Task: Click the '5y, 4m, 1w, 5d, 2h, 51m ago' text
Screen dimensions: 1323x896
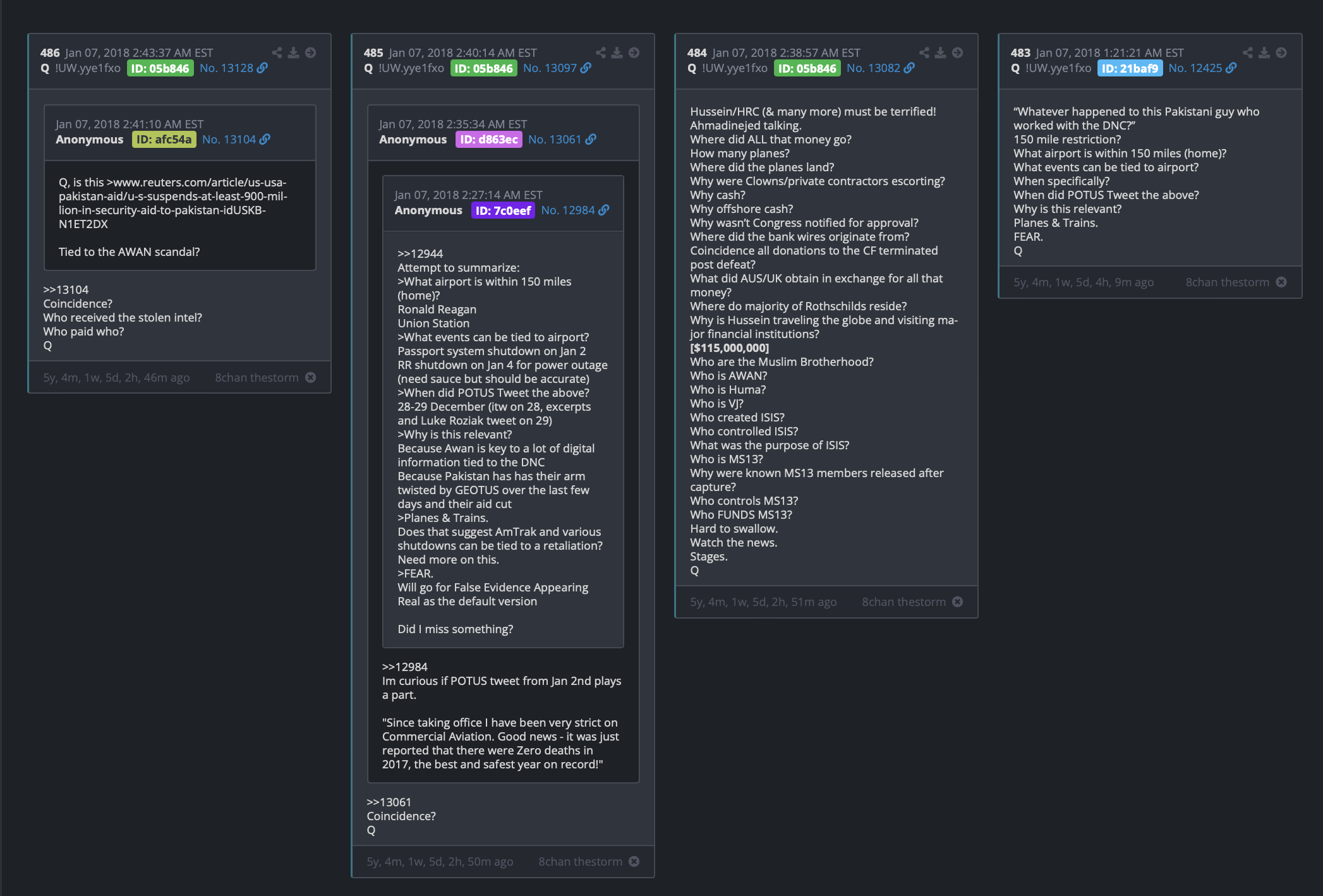Action: pyautogui.click(x=763, y=602)
